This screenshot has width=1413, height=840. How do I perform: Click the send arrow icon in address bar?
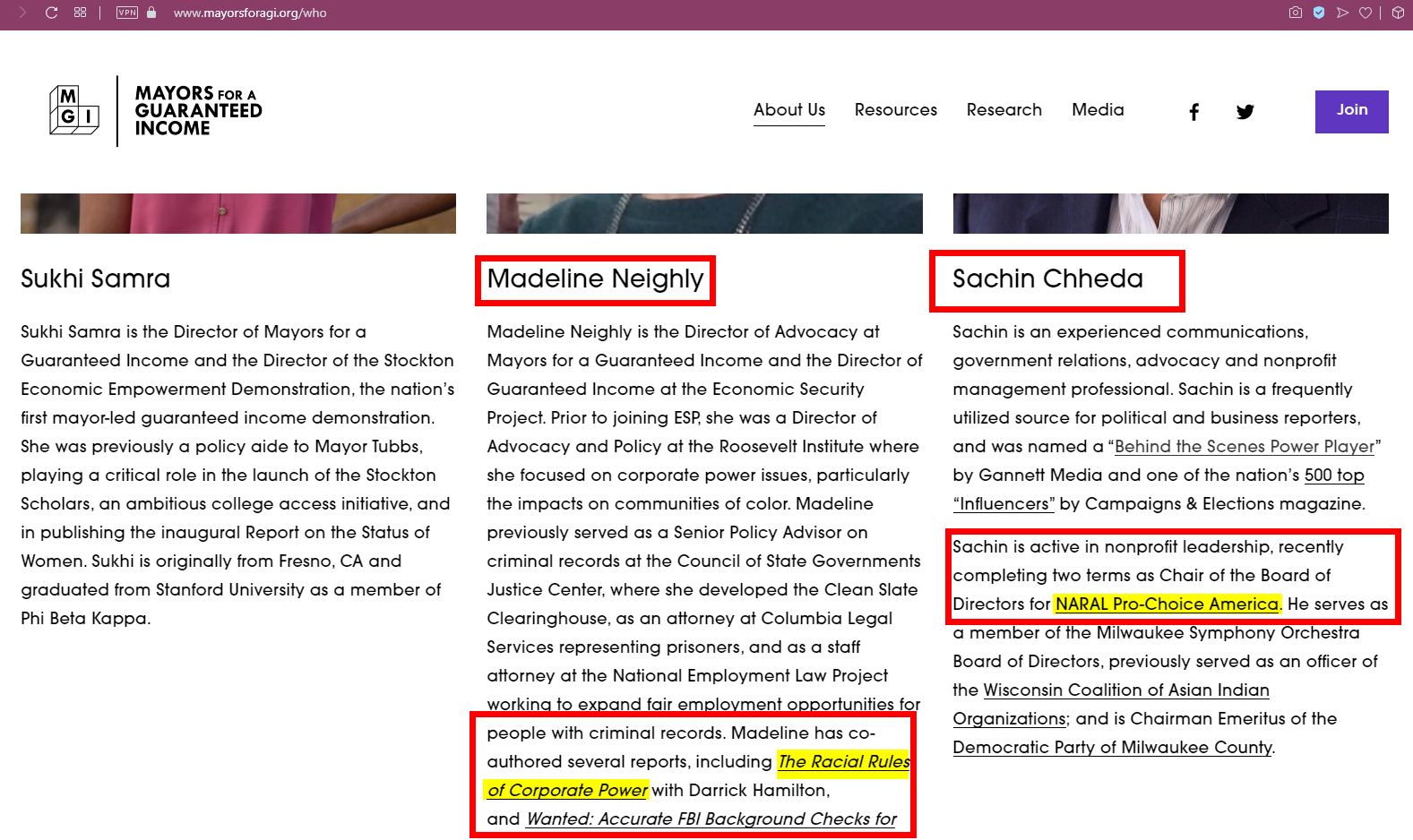1342,13
